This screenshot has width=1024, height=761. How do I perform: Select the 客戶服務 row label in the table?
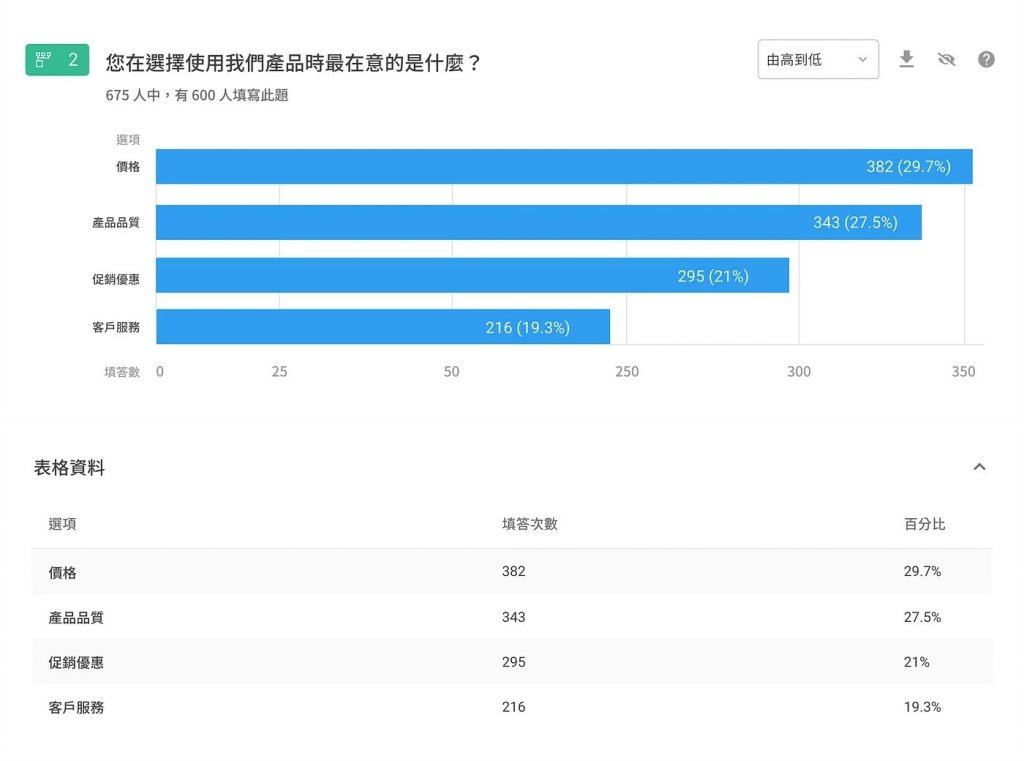[76, 707]
